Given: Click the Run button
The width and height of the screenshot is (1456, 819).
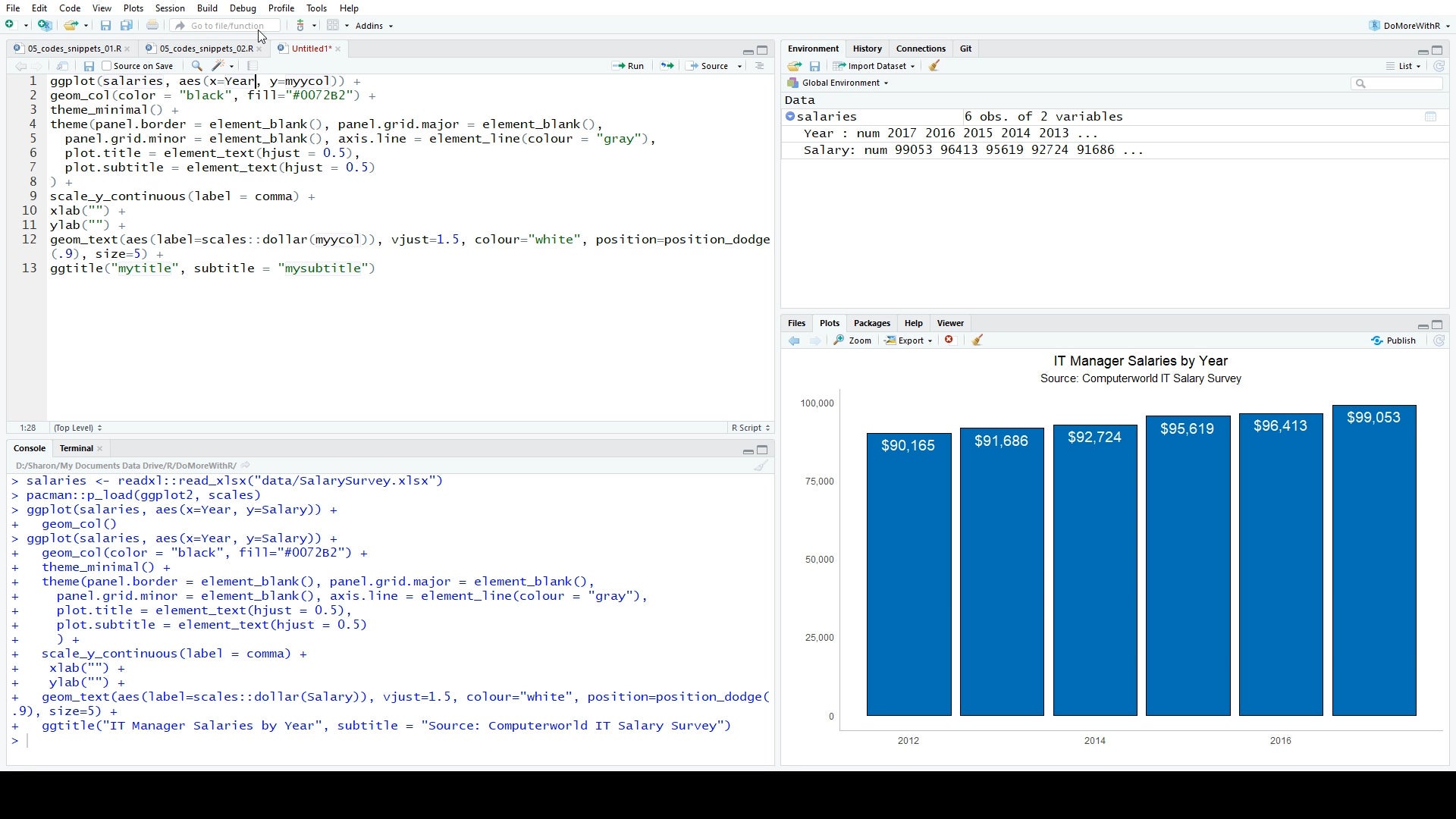Looking at the screenshot, I should click(x=629, y=66).
